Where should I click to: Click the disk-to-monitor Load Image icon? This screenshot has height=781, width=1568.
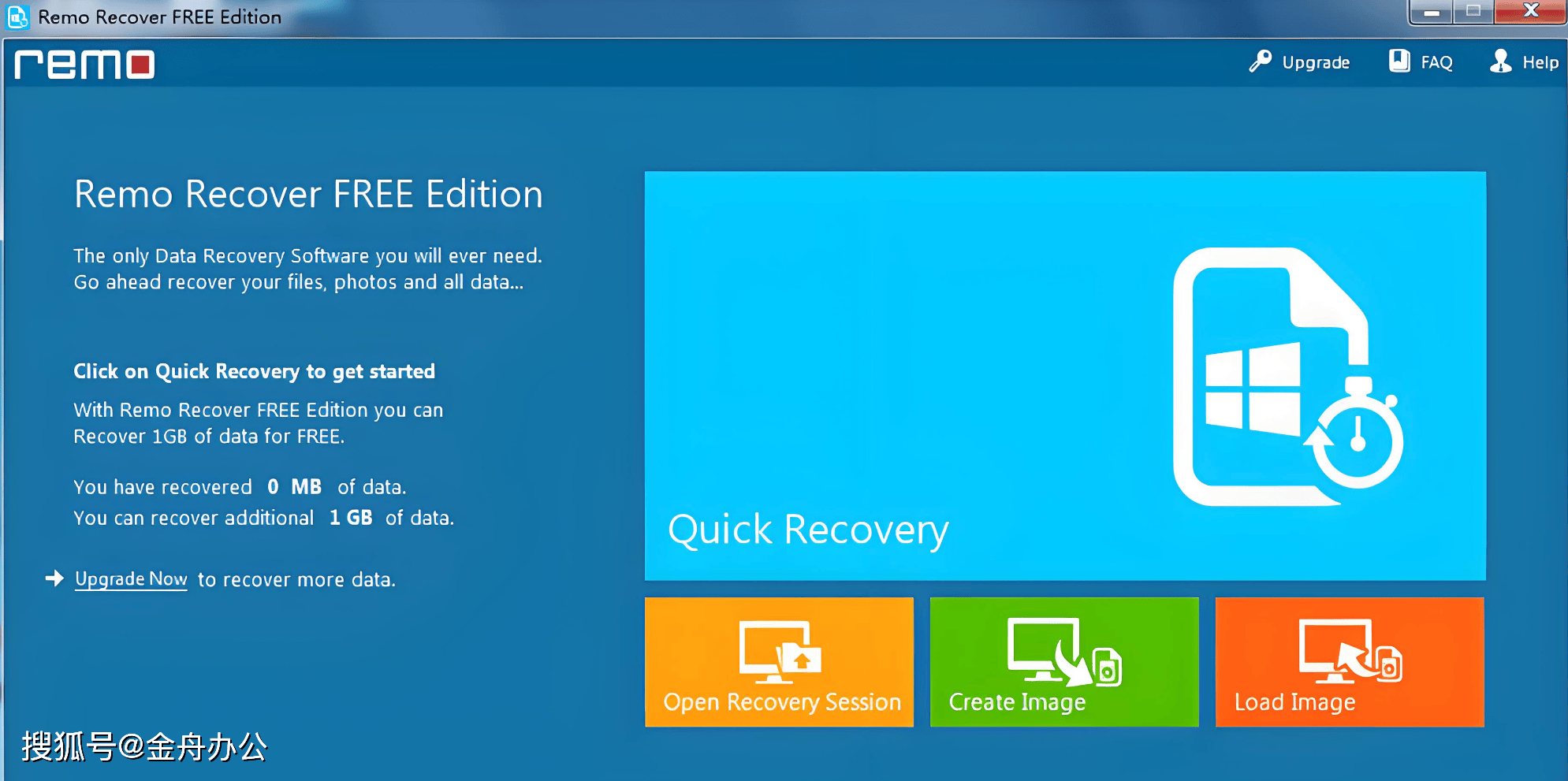[x=1350, y=651]
